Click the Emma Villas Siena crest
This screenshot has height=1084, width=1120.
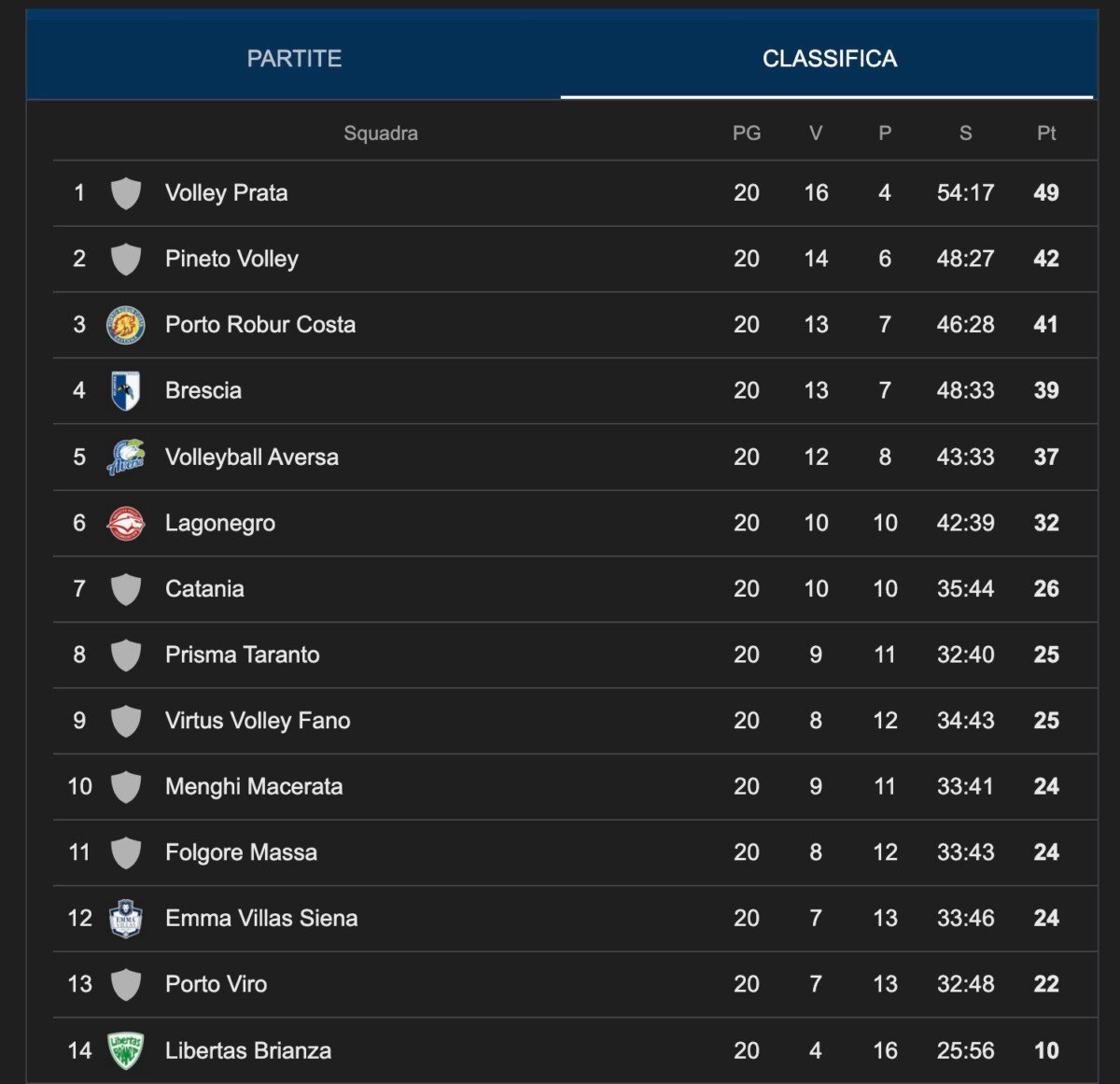[x=126, y=919]
